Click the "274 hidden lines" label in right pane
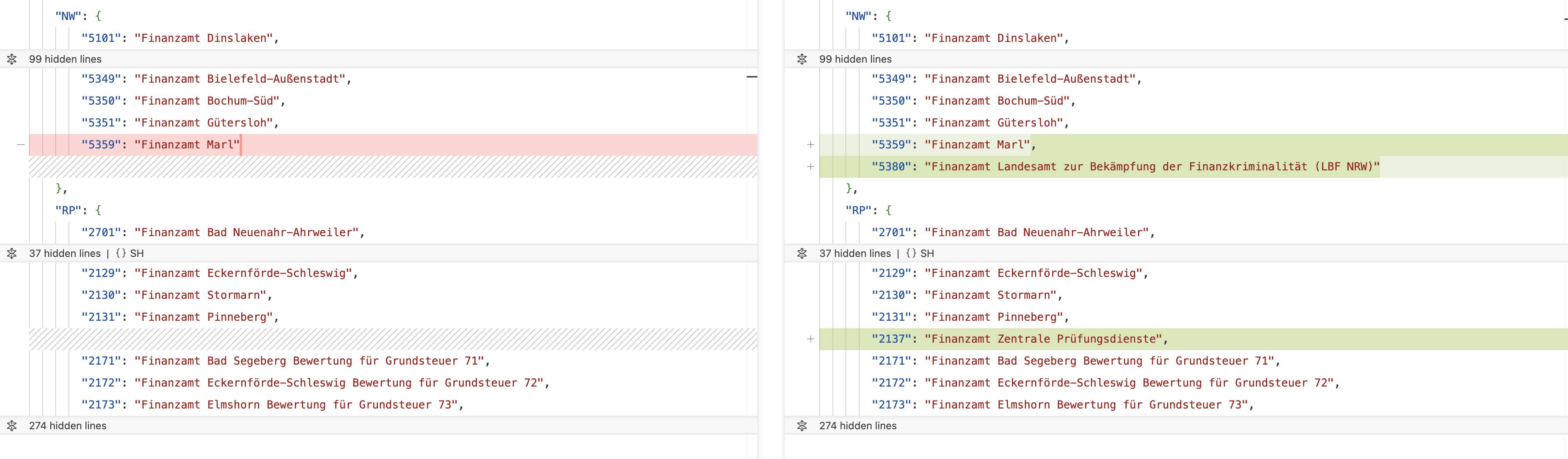Viewport: 1568px width, 459px height. (858, 426)
